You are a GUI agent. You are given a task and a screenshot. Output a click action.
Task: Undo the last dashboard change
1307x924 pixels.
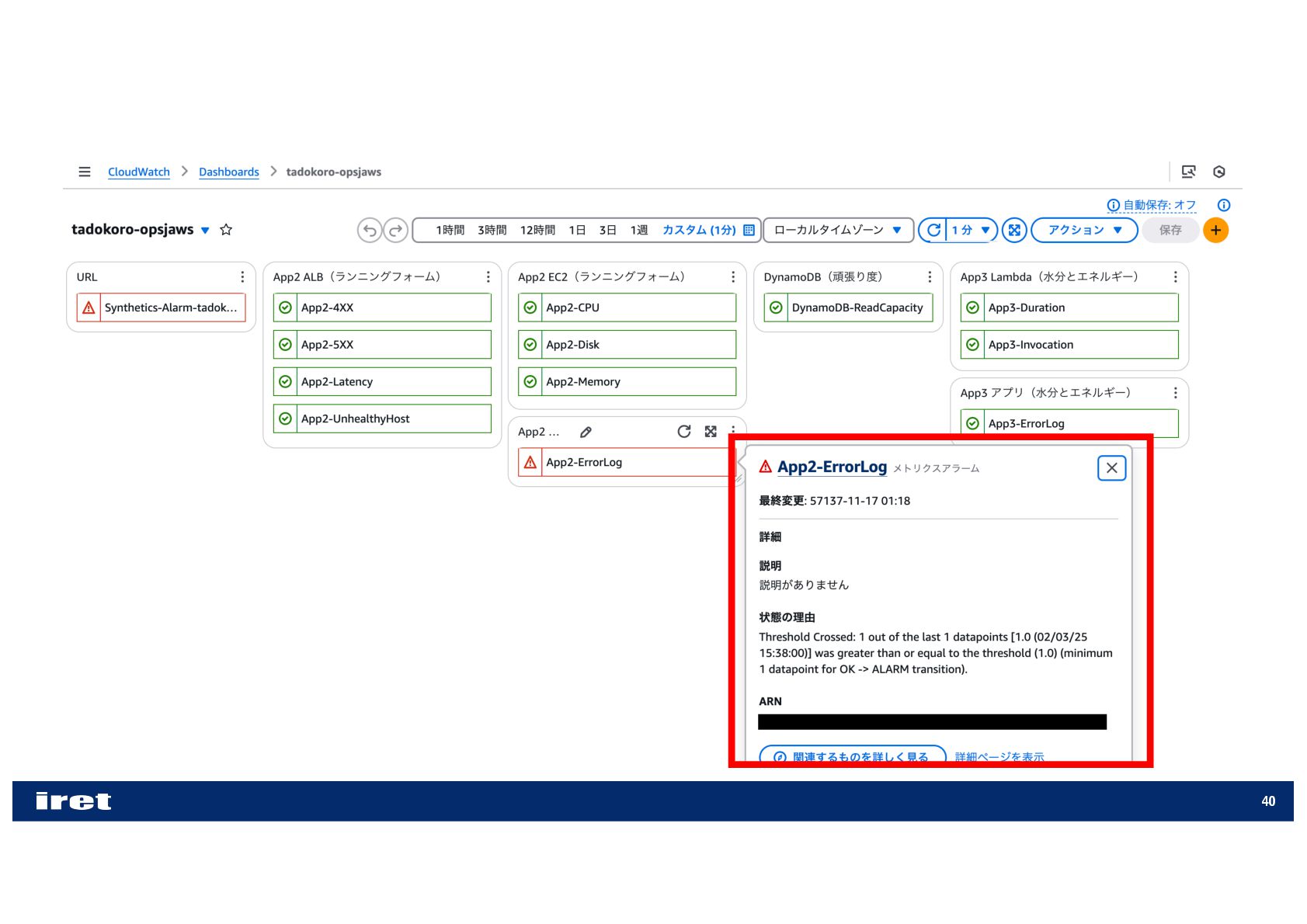pos(370,231)
